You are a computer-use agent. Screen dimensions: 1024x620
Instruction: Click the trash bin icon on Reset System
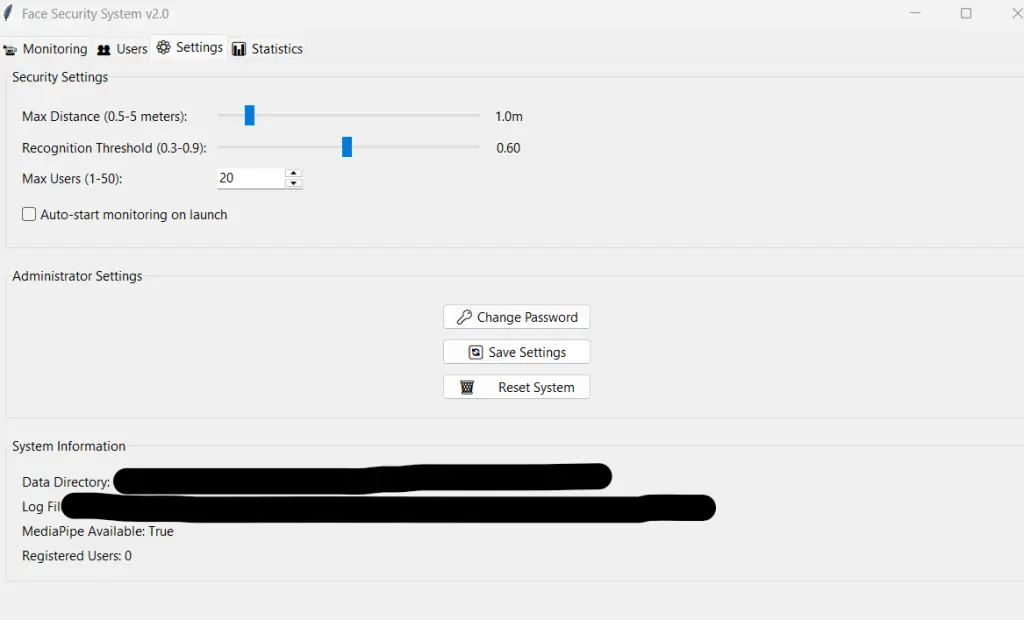[x=467, y=387]
